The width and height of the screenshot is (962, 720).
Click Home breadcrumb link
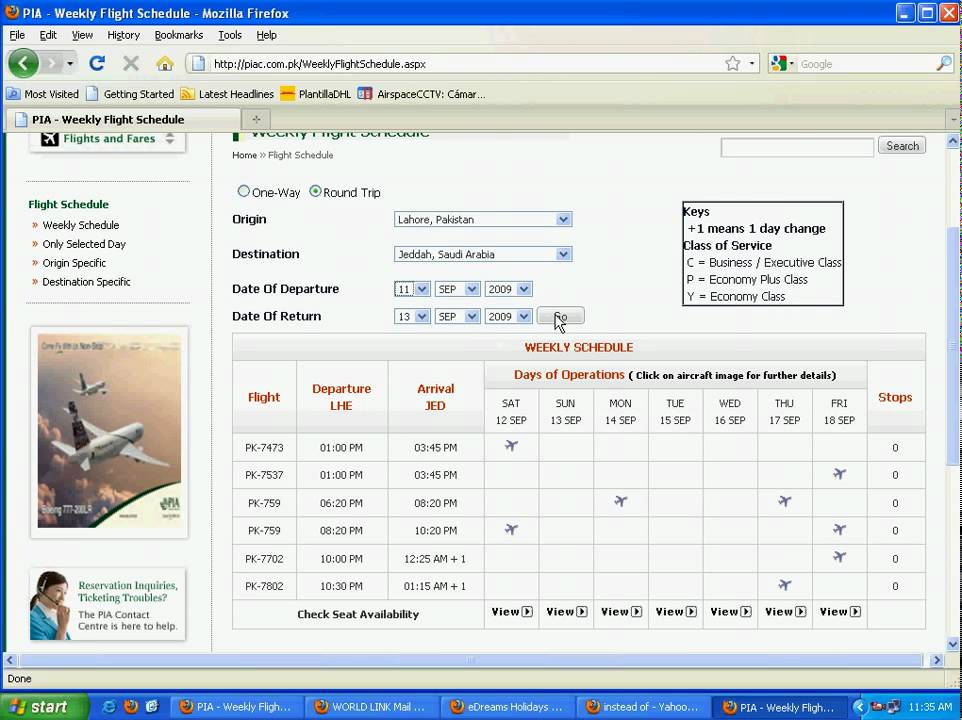[x=244, y=155]
